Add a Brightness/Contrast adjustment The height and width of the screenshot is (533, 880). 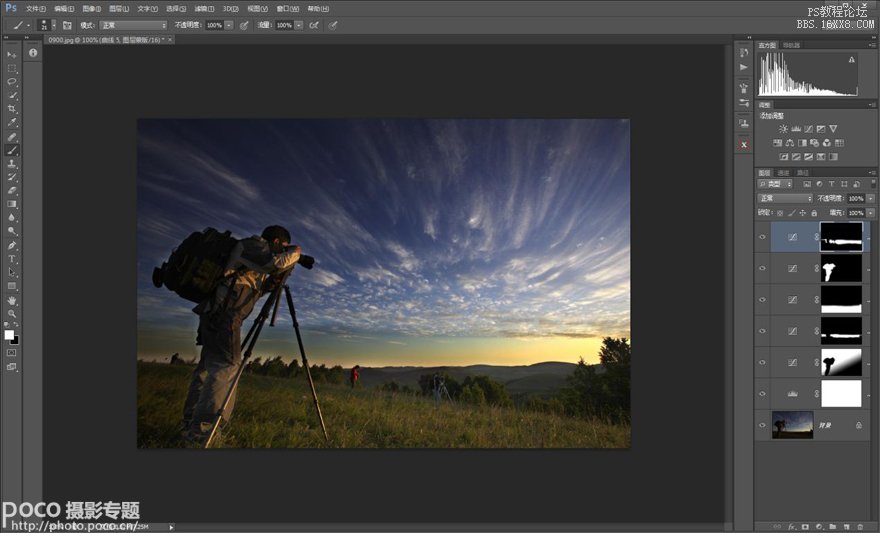pos(783,129)
